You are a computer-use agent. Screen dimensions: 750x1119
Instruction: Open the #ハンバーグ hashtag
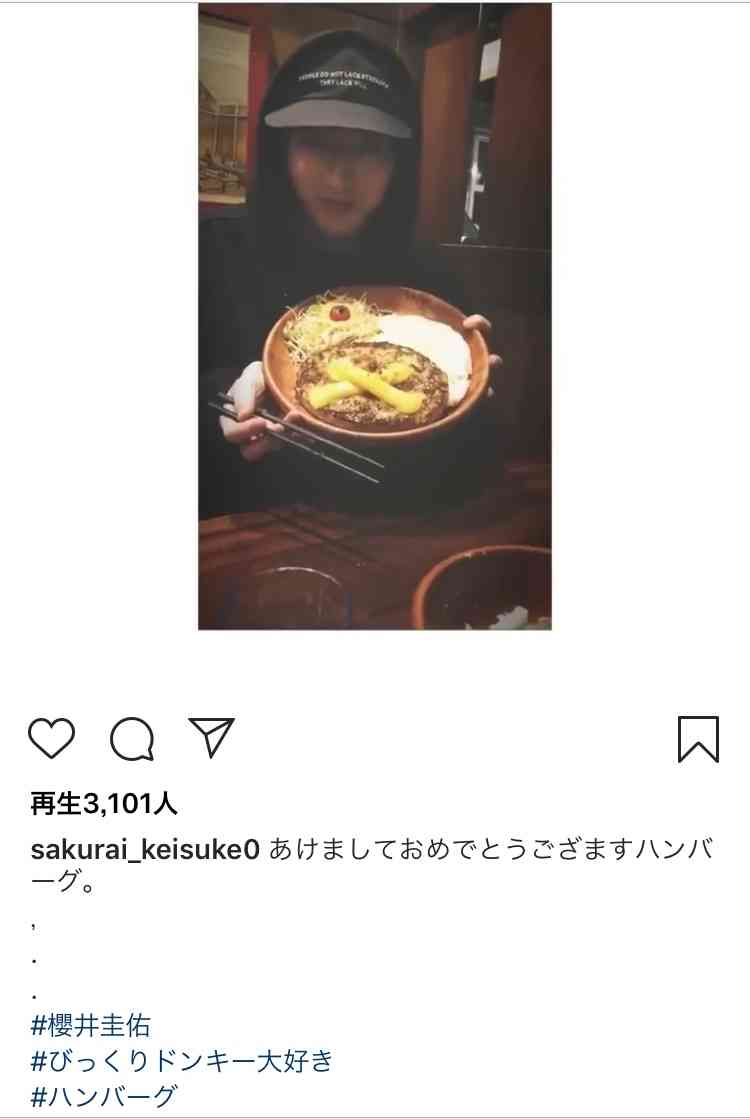tap(104, 1095)
